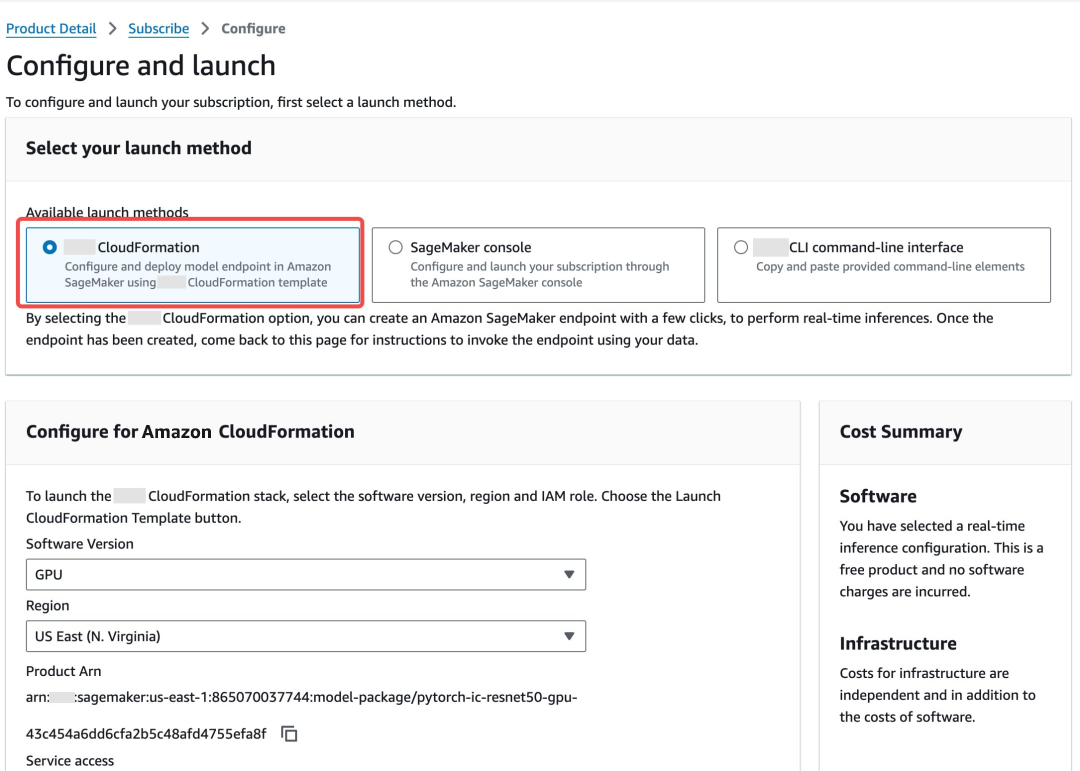1080x771 pixels.
Task: Click the Configure and launch heading
Action: (x=141, y=66)
